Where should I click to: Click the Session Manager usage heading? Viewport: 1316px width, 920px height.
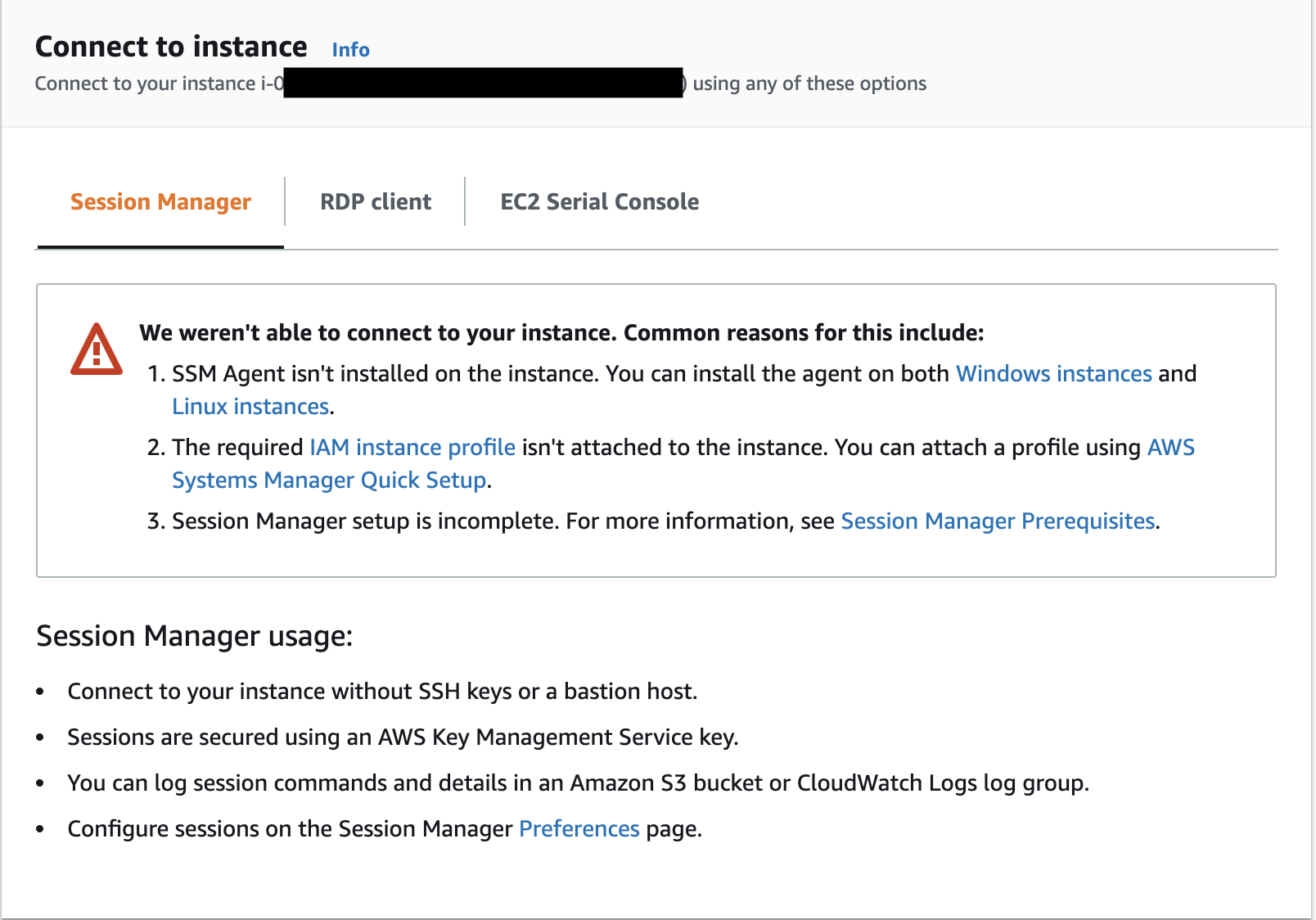pos(195,636)
